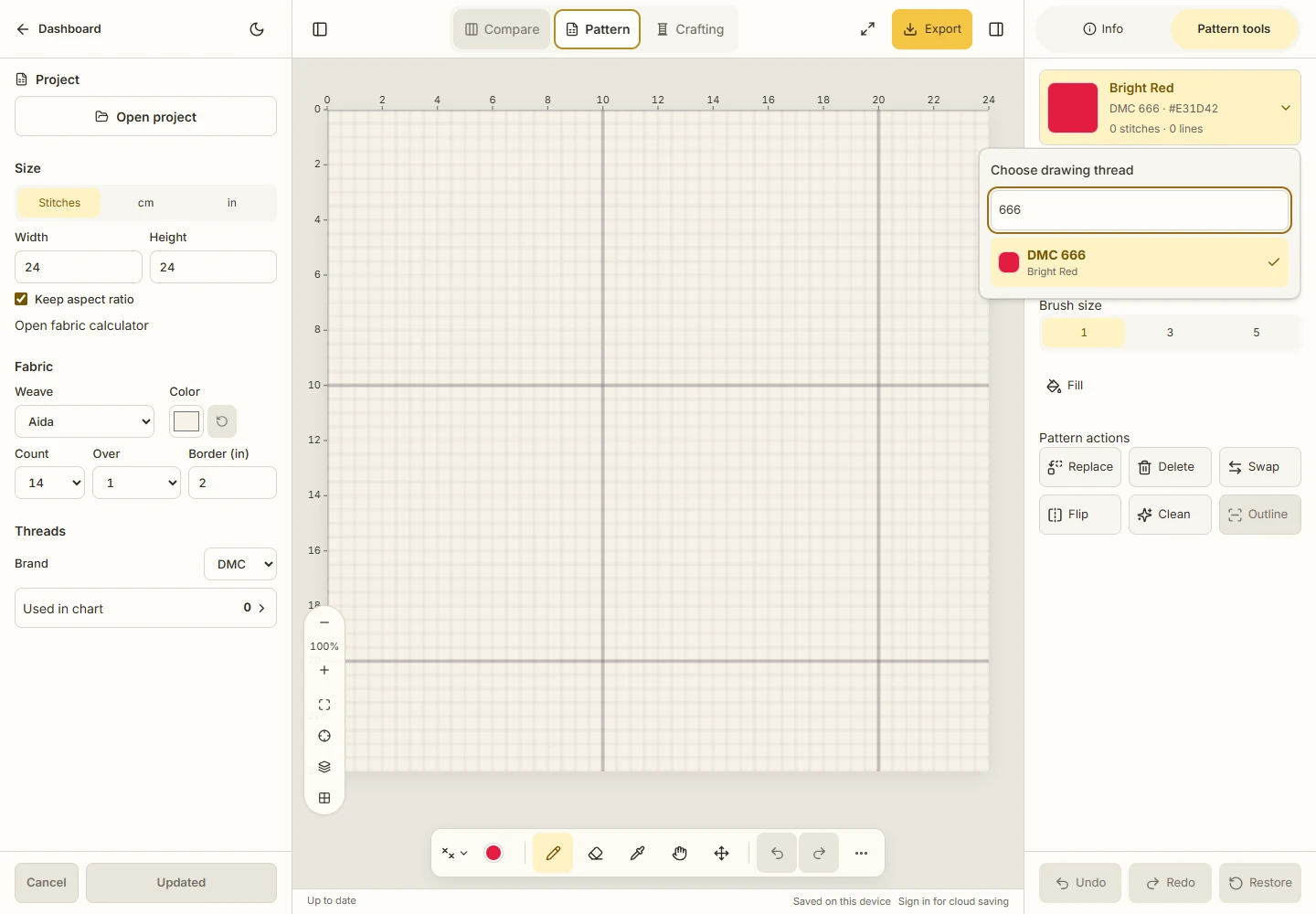Image resolution: width=1316 pixels, height=914 pixels.
Task: Switch size units to cm
Action: (x=146, y=203)
